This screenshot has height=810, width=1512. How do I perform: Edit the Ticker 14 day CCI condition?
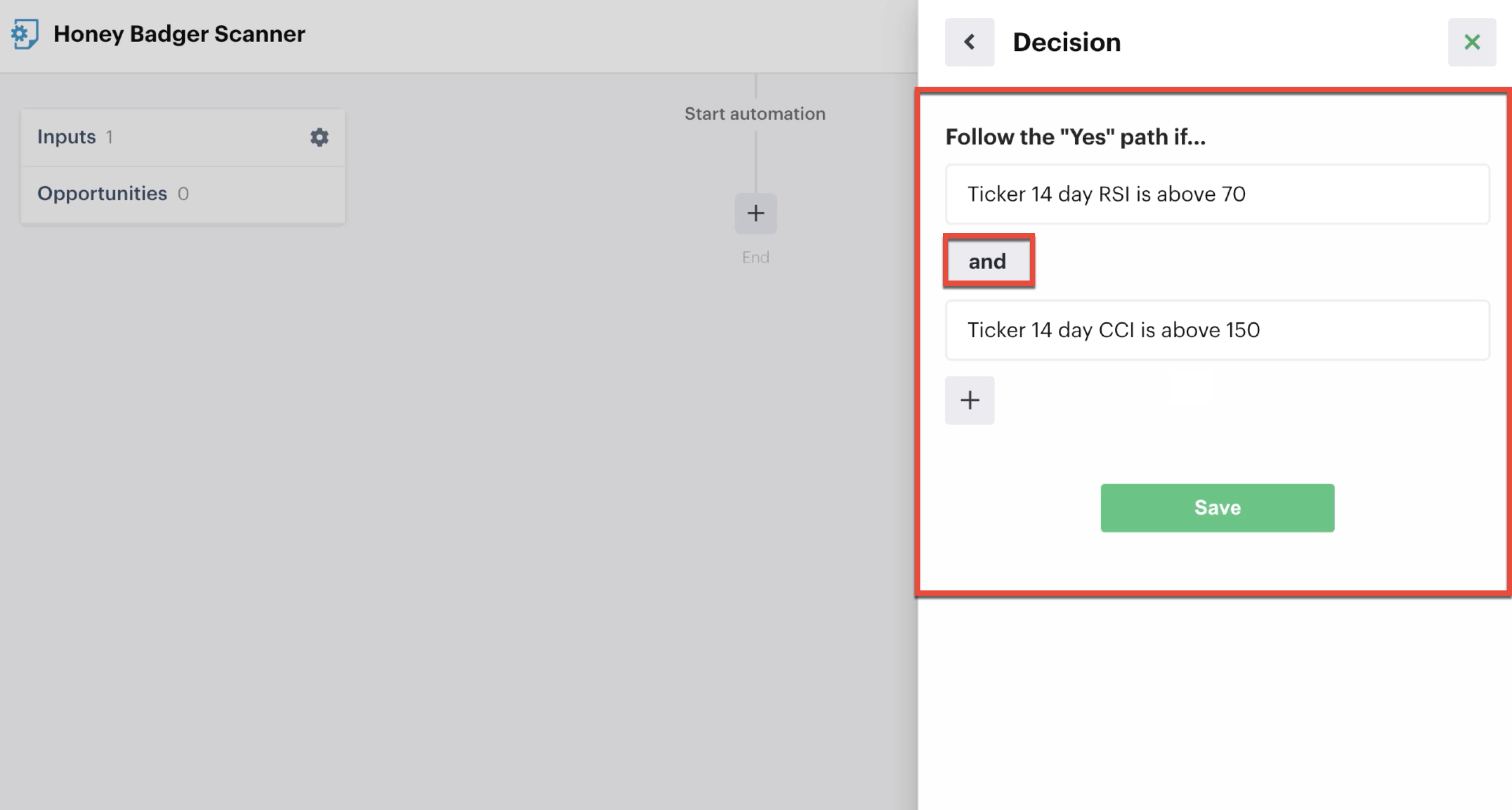click(1217, 329)
